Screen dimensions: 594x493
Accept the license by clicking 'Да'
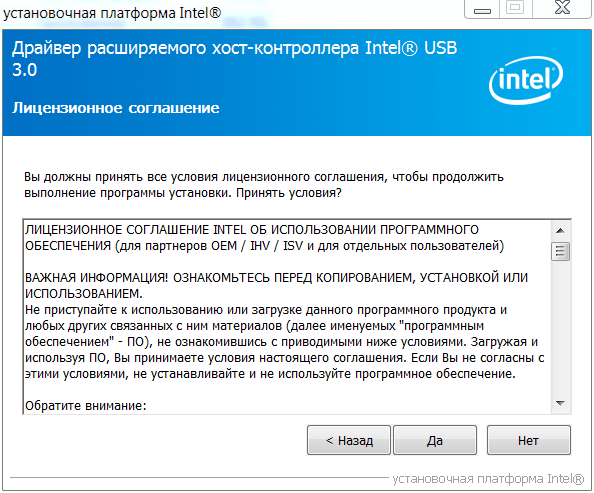click(x=435, y=440)
